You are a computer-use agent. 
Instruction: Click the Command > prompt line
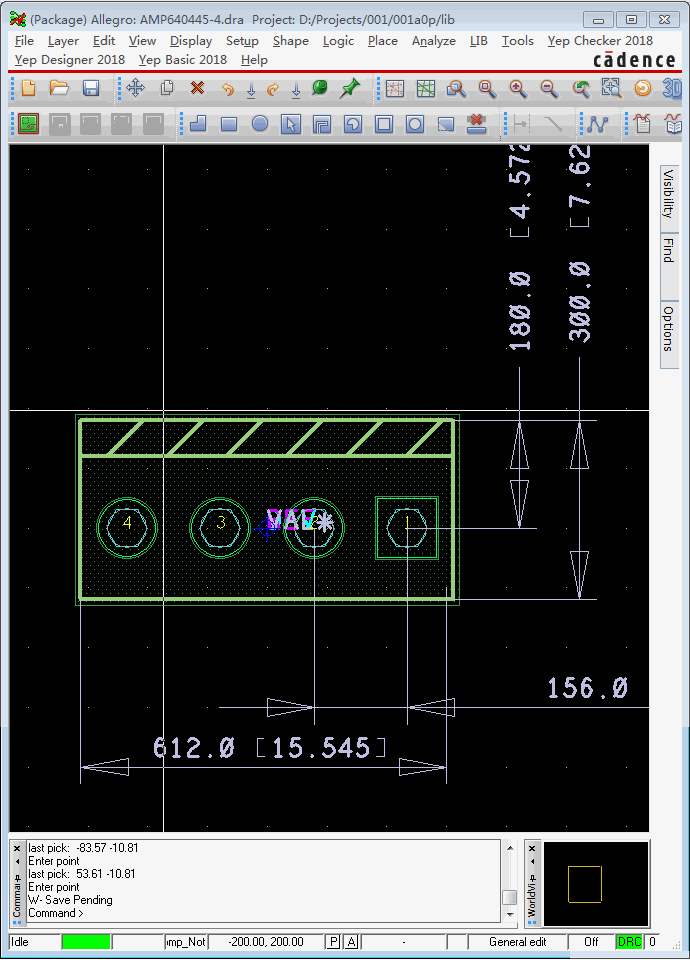click(56, 913)
